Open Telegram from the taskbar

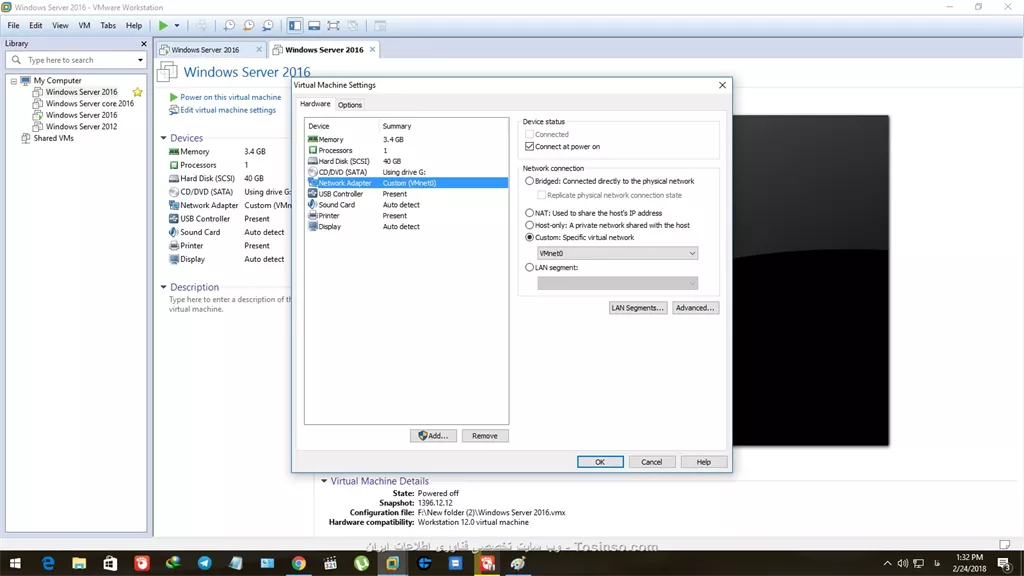pyautogui.click(x=204, y=563)
